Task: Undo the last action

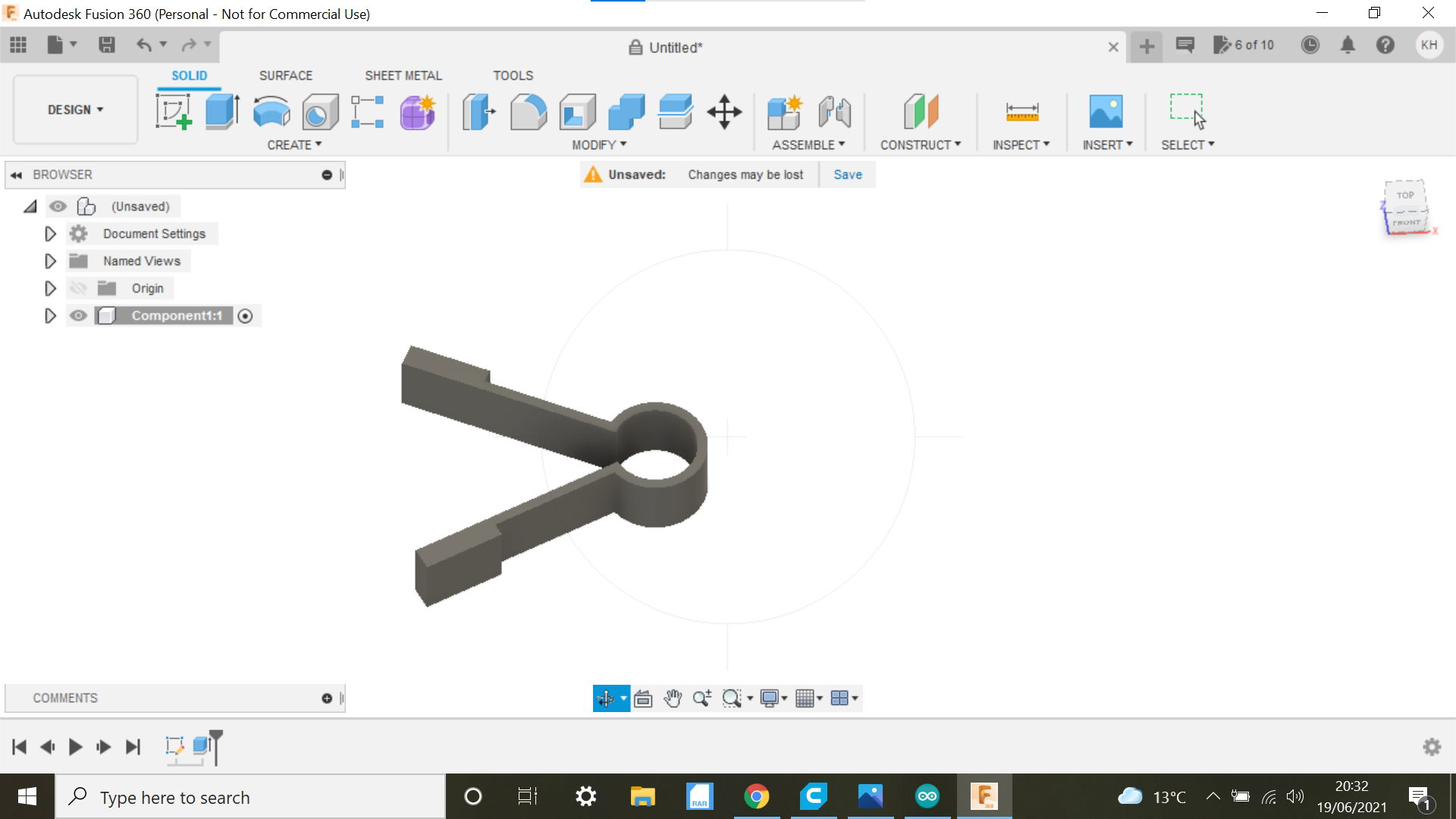Action: click(143, 45)
